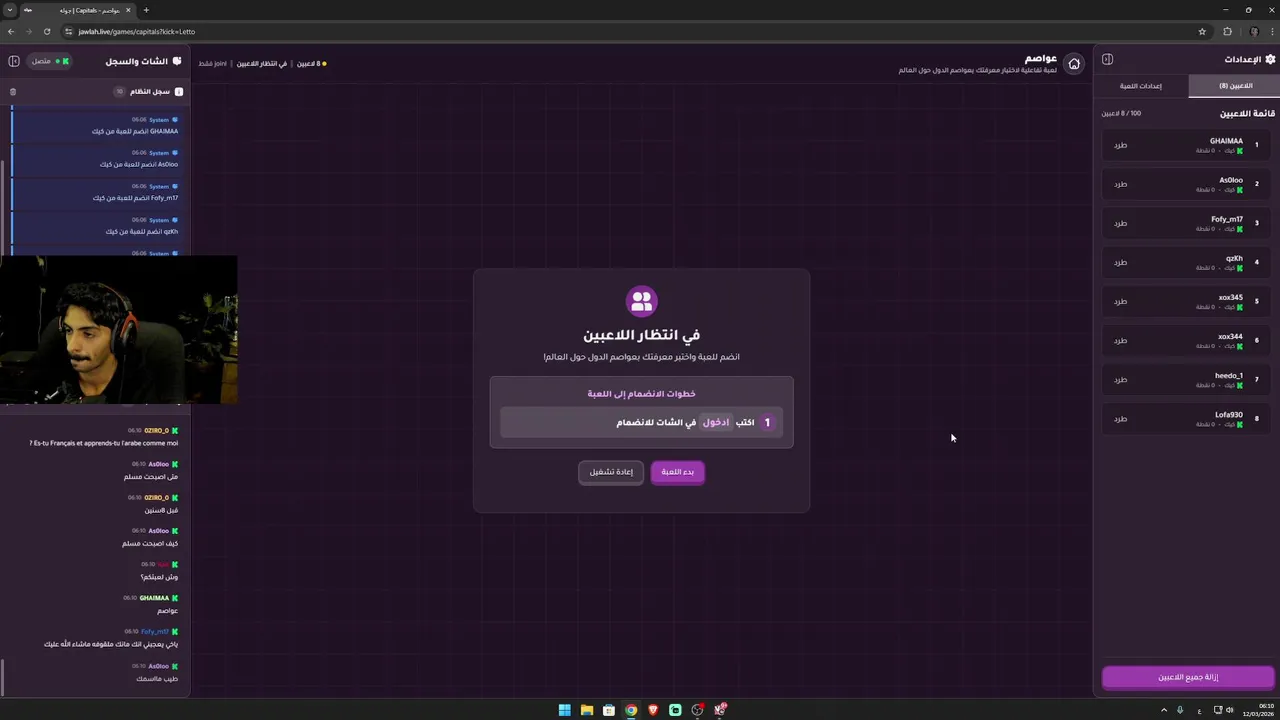Screen dimensions: 1280x720
Task: Open the Windows Start menu
Action: [565, 710]
